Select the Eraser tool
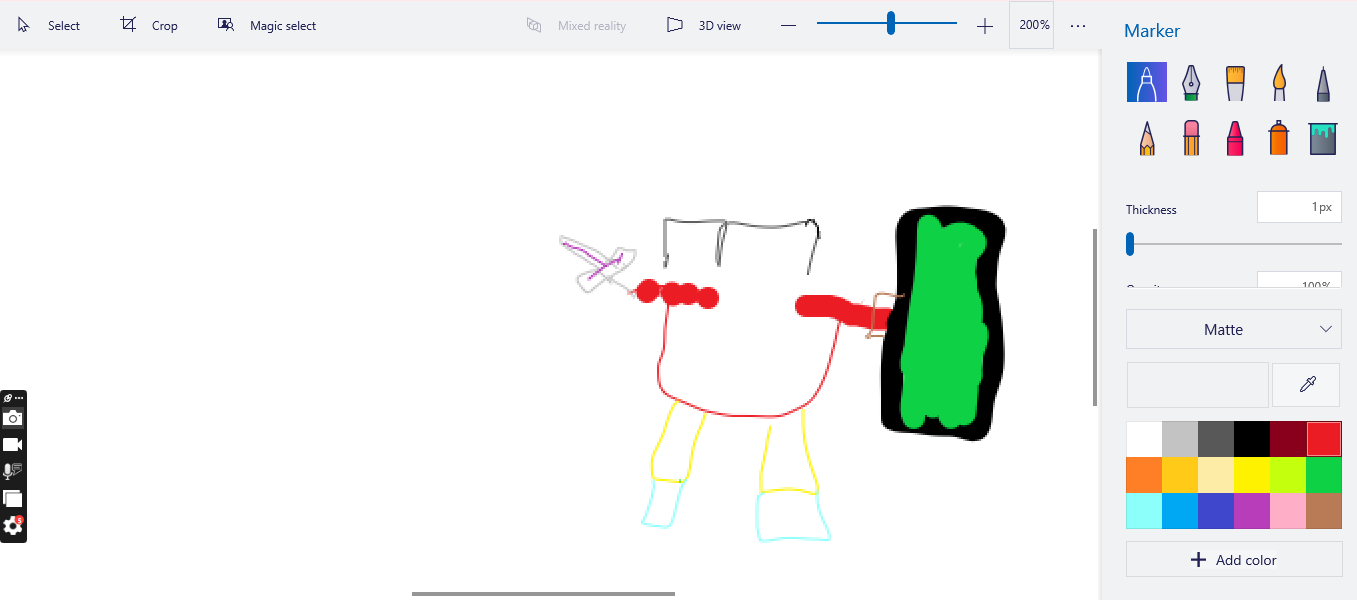This screenshot has height=600, width=1357. (1191, 138)
